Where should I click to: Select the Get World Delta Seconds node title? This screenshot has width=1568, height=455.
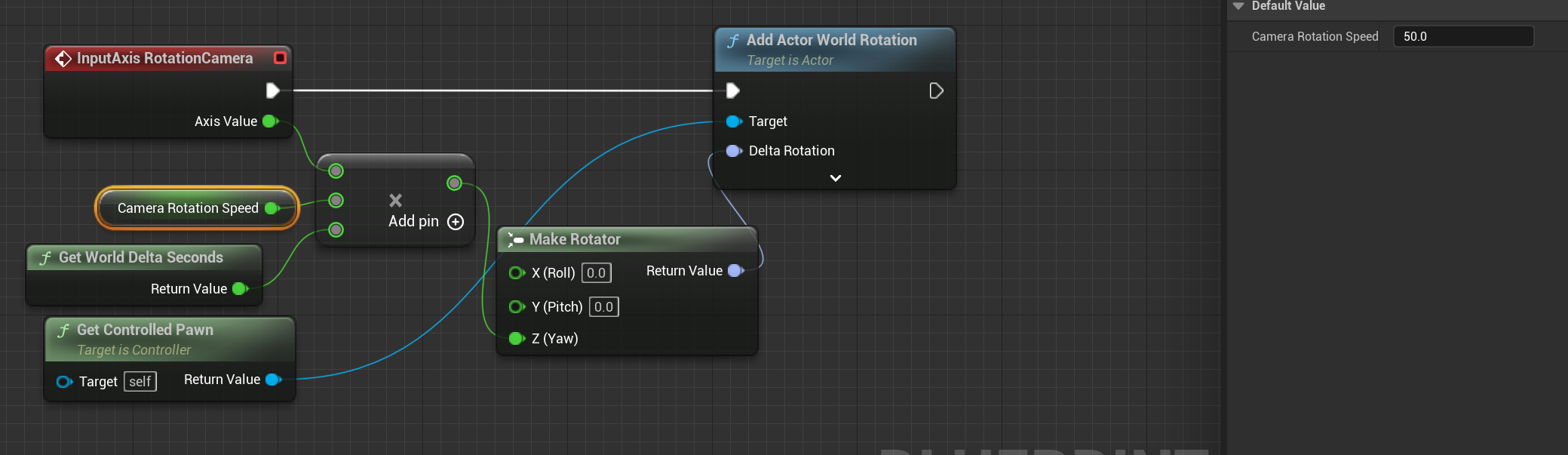[141, 257]
